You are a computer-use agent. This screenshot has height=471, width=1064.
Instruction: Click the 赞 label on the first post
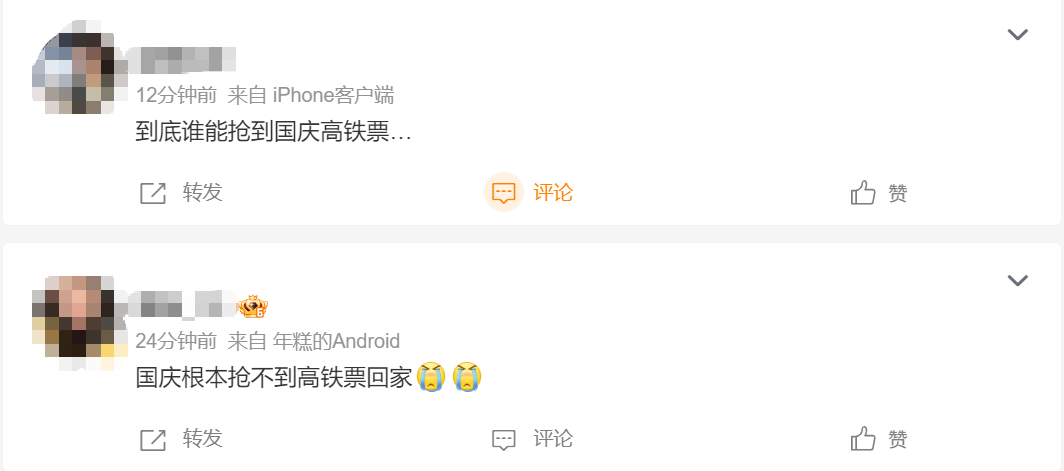pos(898,193)
